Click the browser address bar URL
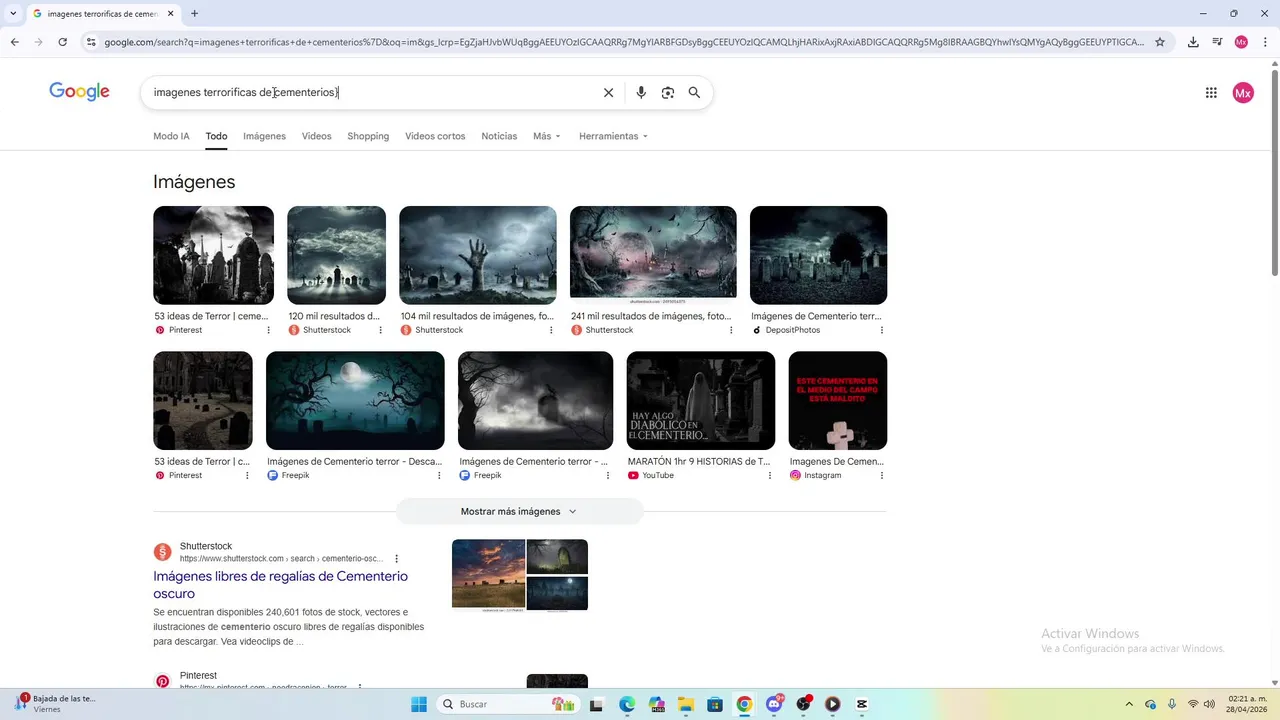 tap(624, 42)
